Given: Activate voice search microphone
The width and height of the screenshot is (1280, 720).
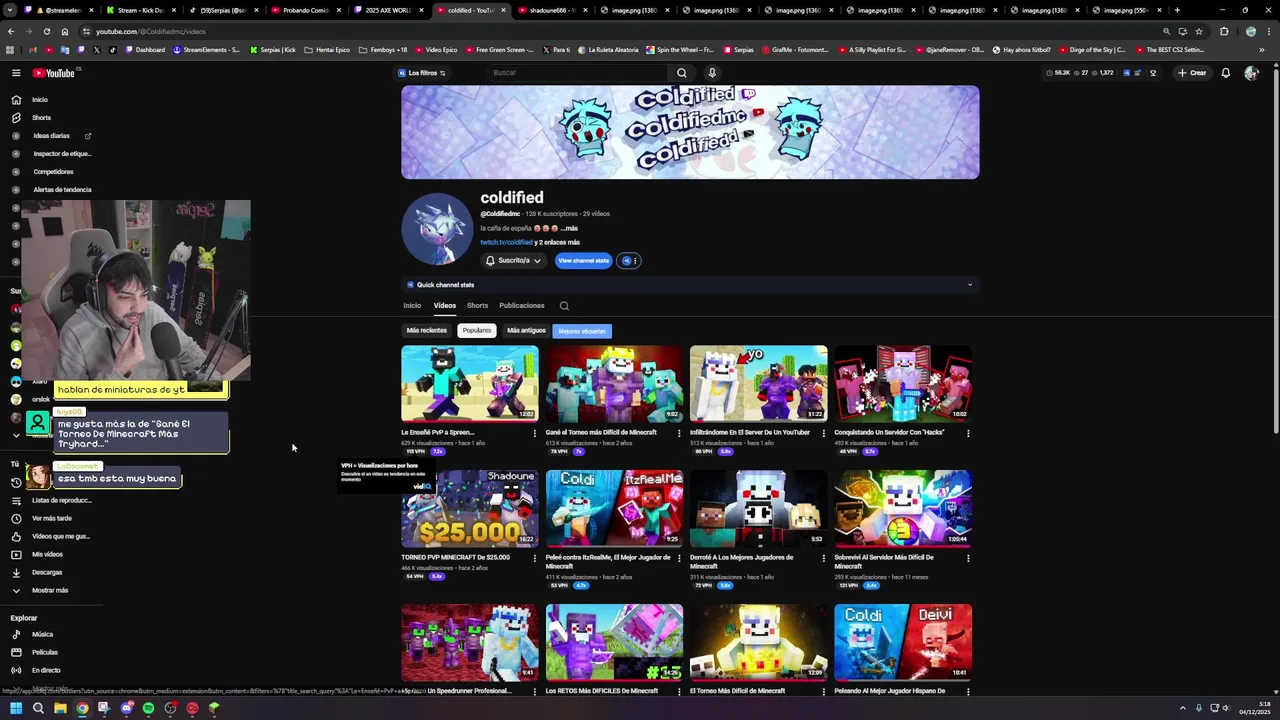Looking at the screenshot, I should [x=712, y=73].
